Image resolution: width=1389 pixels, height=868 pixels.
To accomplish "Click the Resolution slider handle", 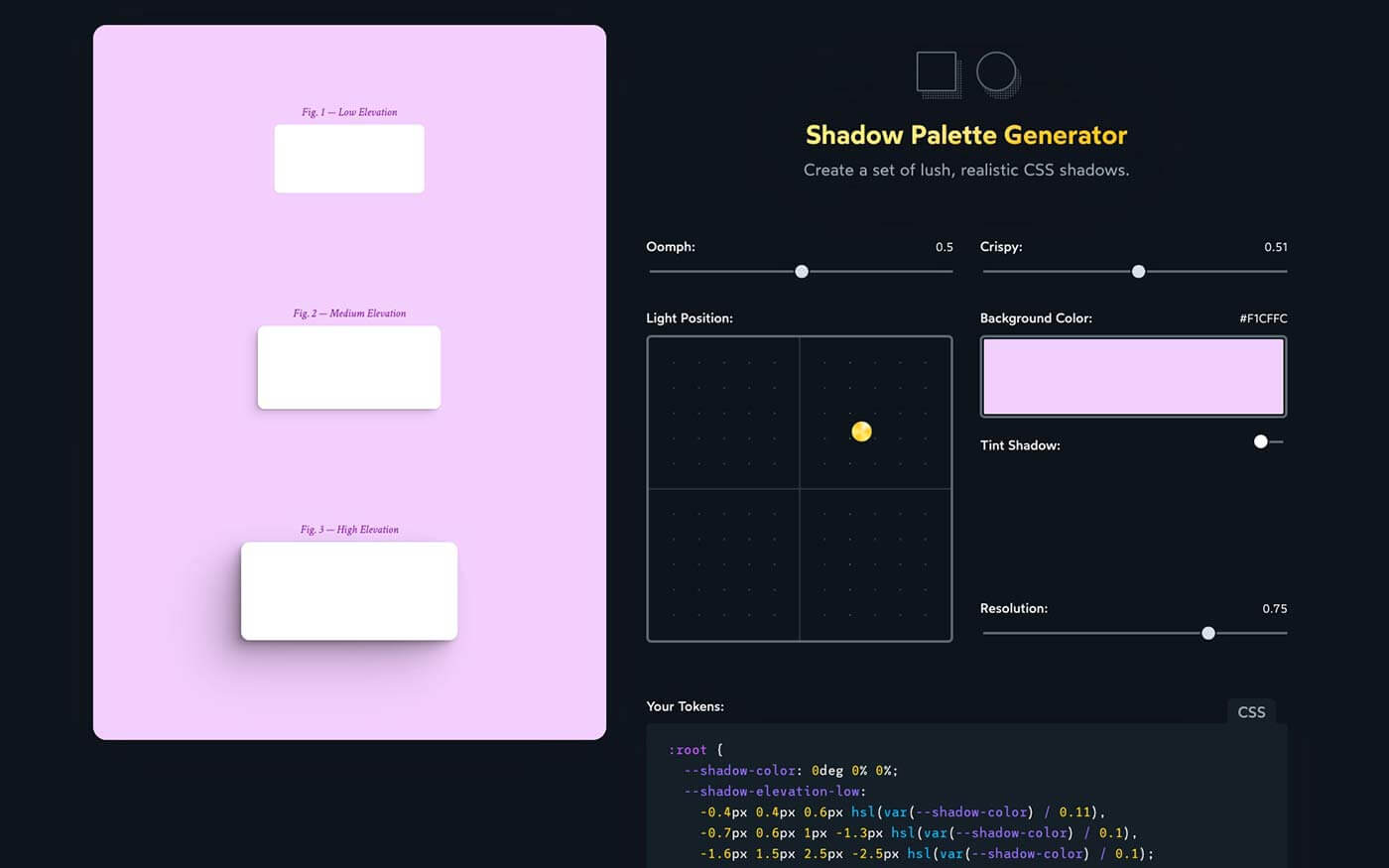I will click(x=1208, y=633).
